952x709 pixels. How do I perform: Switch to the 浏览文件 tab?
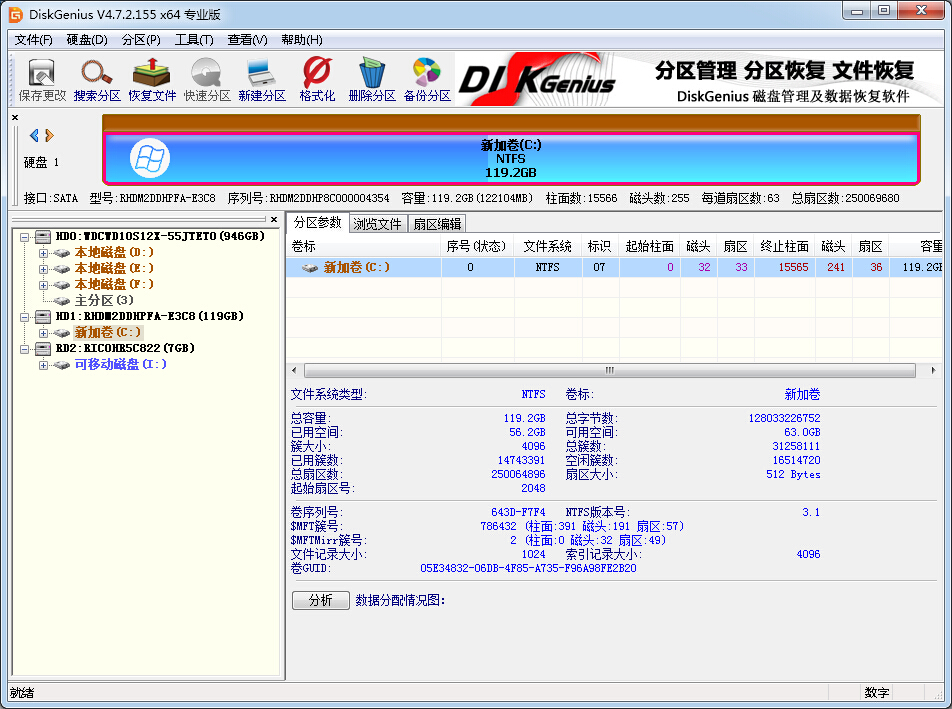[377, 224]
